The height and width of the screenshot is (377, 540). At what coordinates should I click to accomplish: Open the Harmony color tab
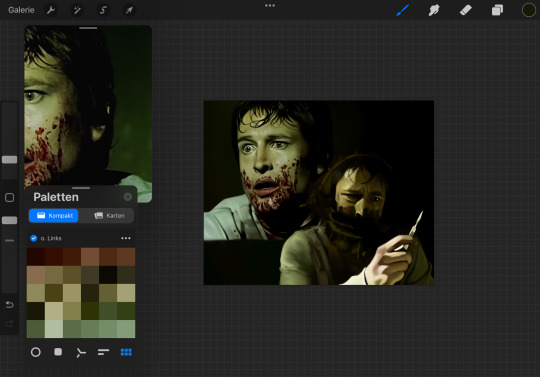tap(81, 353)
